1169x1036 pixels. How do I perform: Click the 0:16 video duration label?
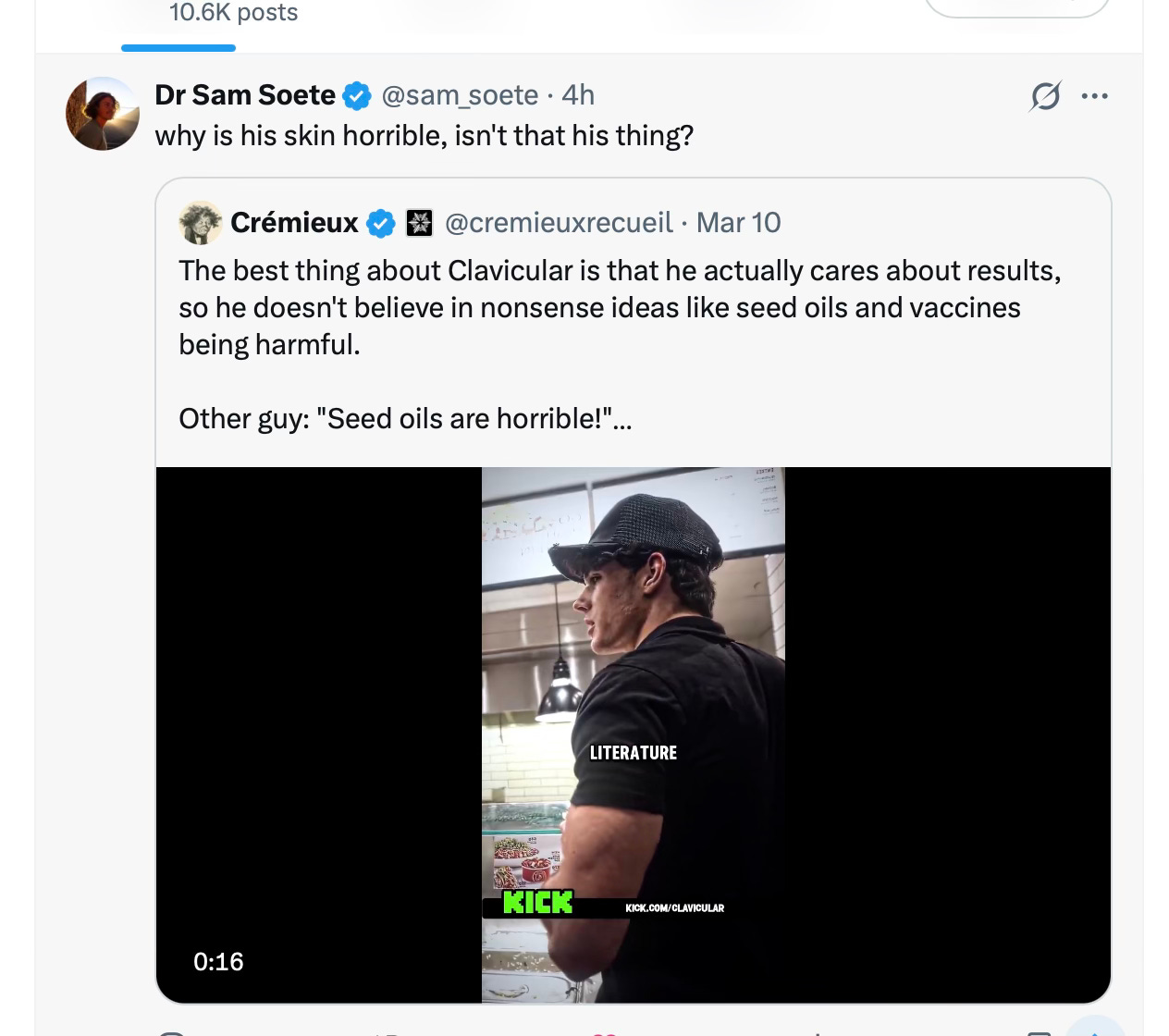(x=218, y=962)
